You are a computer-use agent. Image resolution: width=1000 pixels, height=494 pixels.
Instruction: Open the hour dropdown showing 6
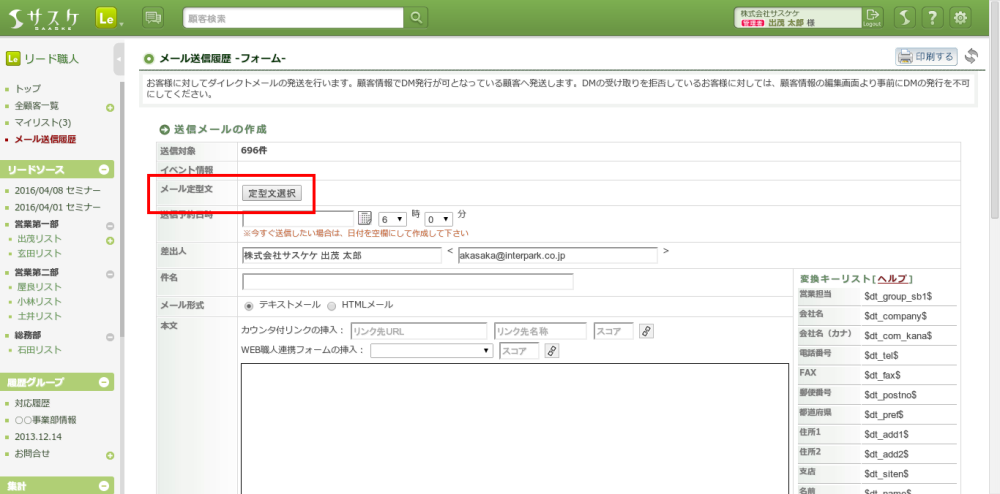(392, 218)
